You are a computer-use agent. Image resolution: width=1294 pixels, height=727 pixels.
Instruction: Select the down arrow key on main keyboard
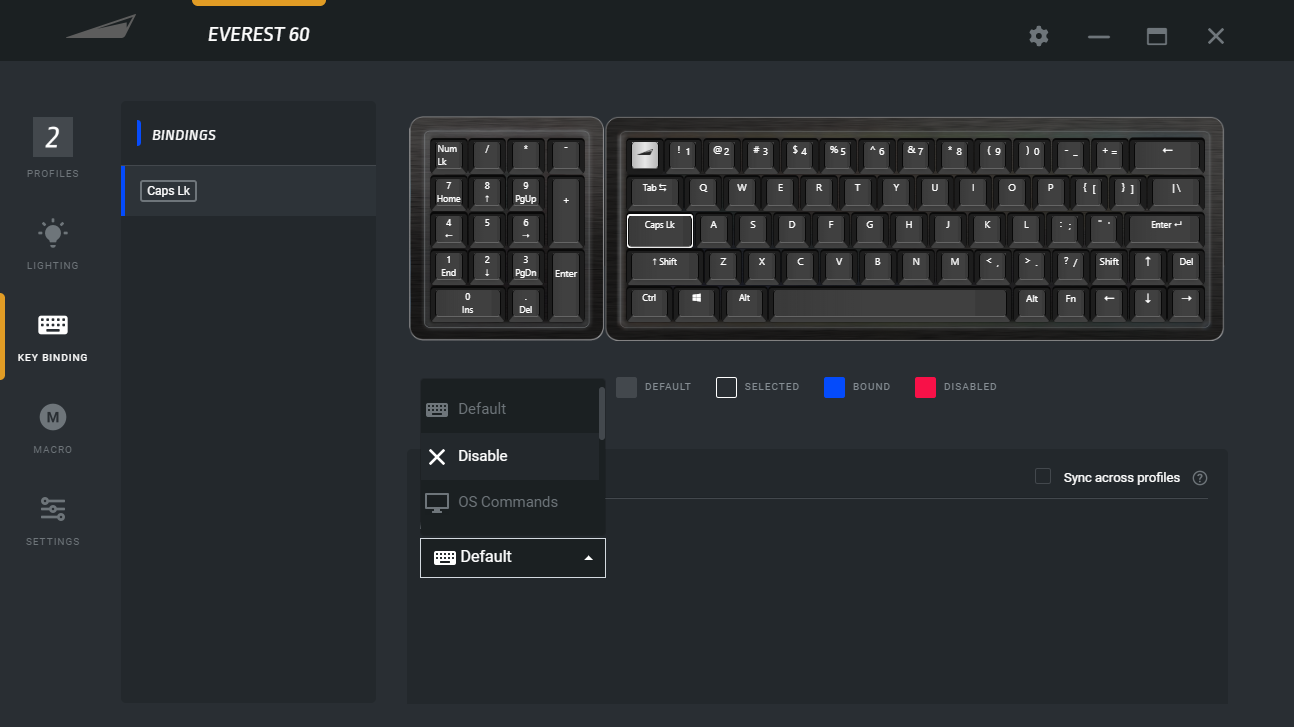pyautogui.click(x=1147, y=302)
